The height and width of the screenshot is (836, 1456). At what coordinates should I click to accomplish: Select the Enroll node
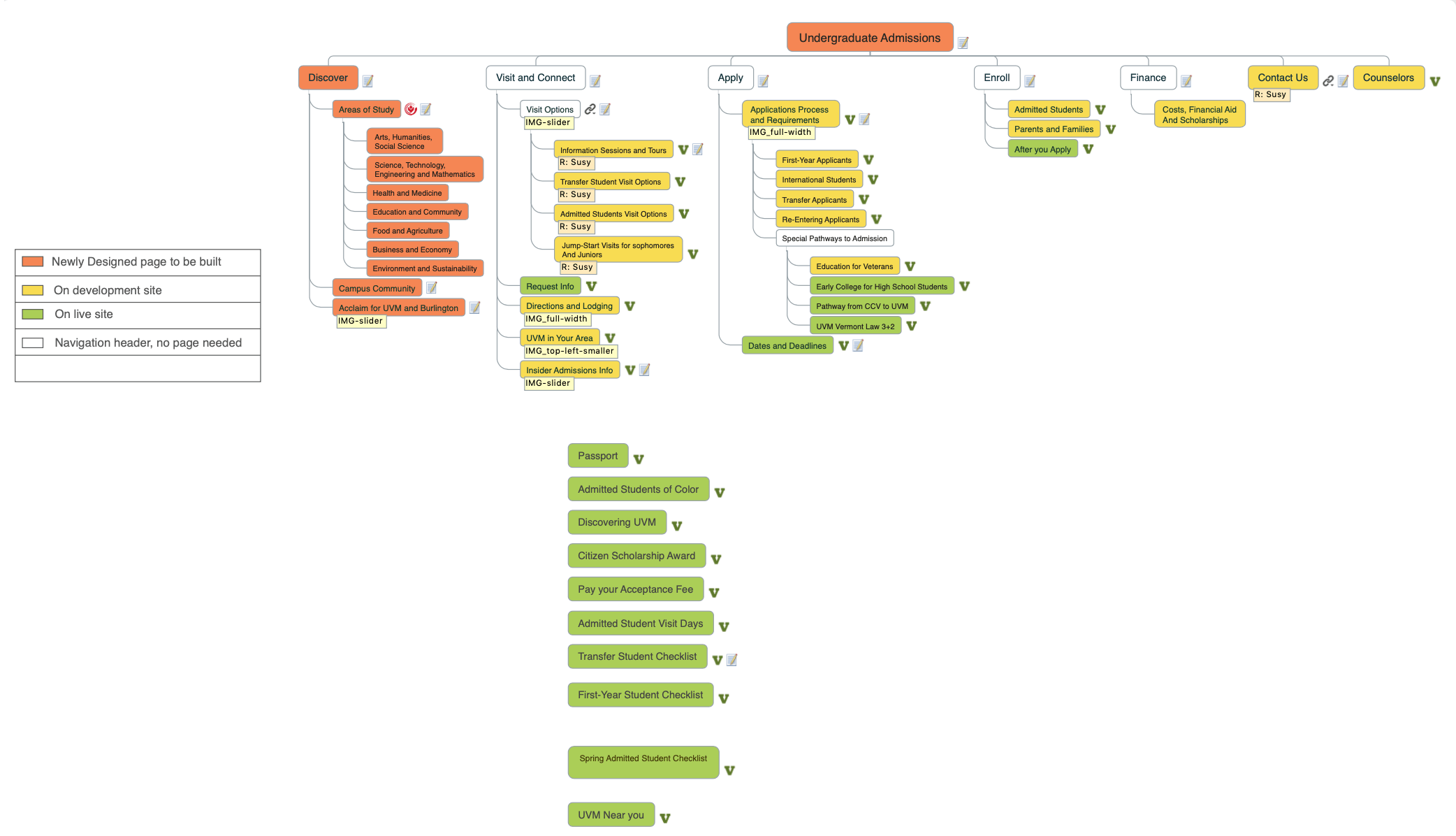997,78
